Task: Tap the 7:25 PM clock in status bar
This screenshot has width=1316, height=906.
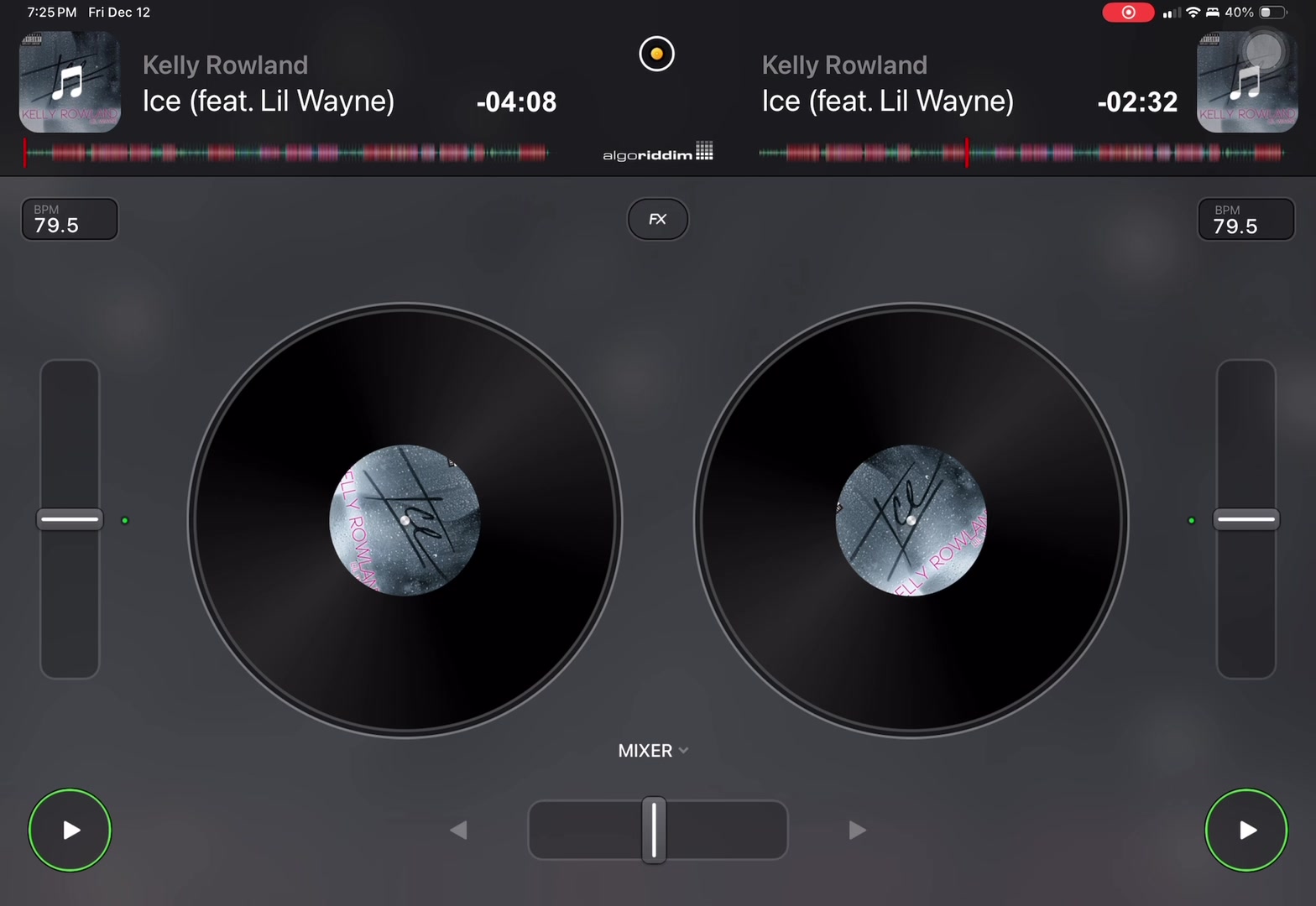Action: pos(52,13)
